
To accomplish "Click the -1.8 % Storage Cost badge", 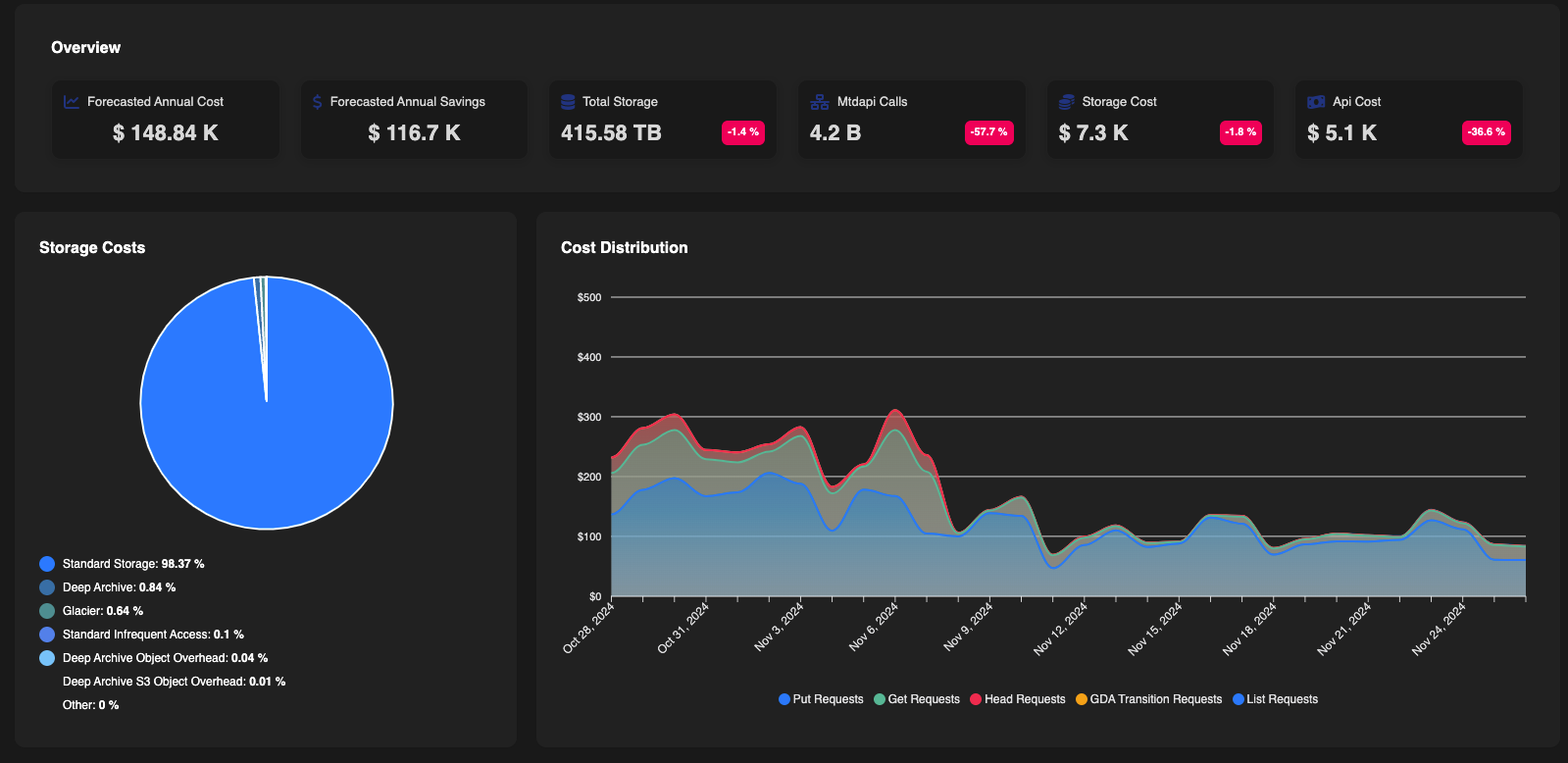I will [x=1240, y=132].
